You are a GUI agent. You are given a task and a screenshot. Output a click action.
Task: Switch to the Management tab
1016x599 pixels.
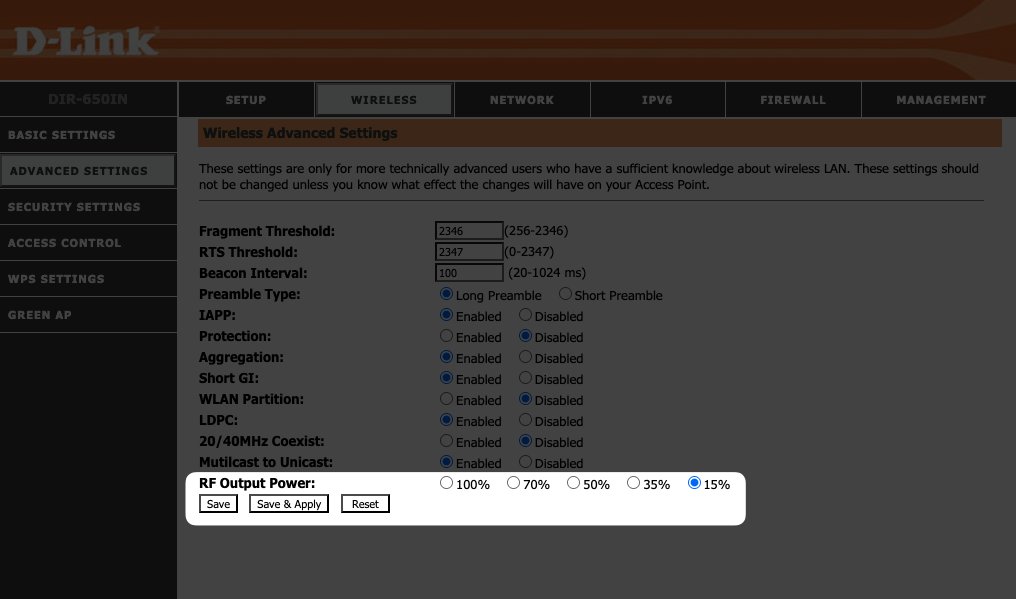pos(940,100)
